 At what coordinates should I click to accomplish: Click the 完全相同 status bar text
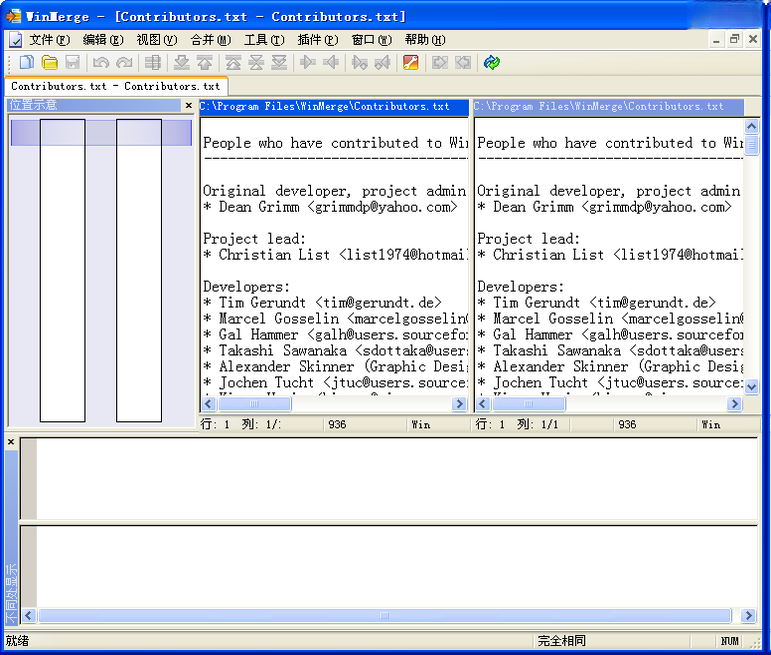click(x=562, y=641)
